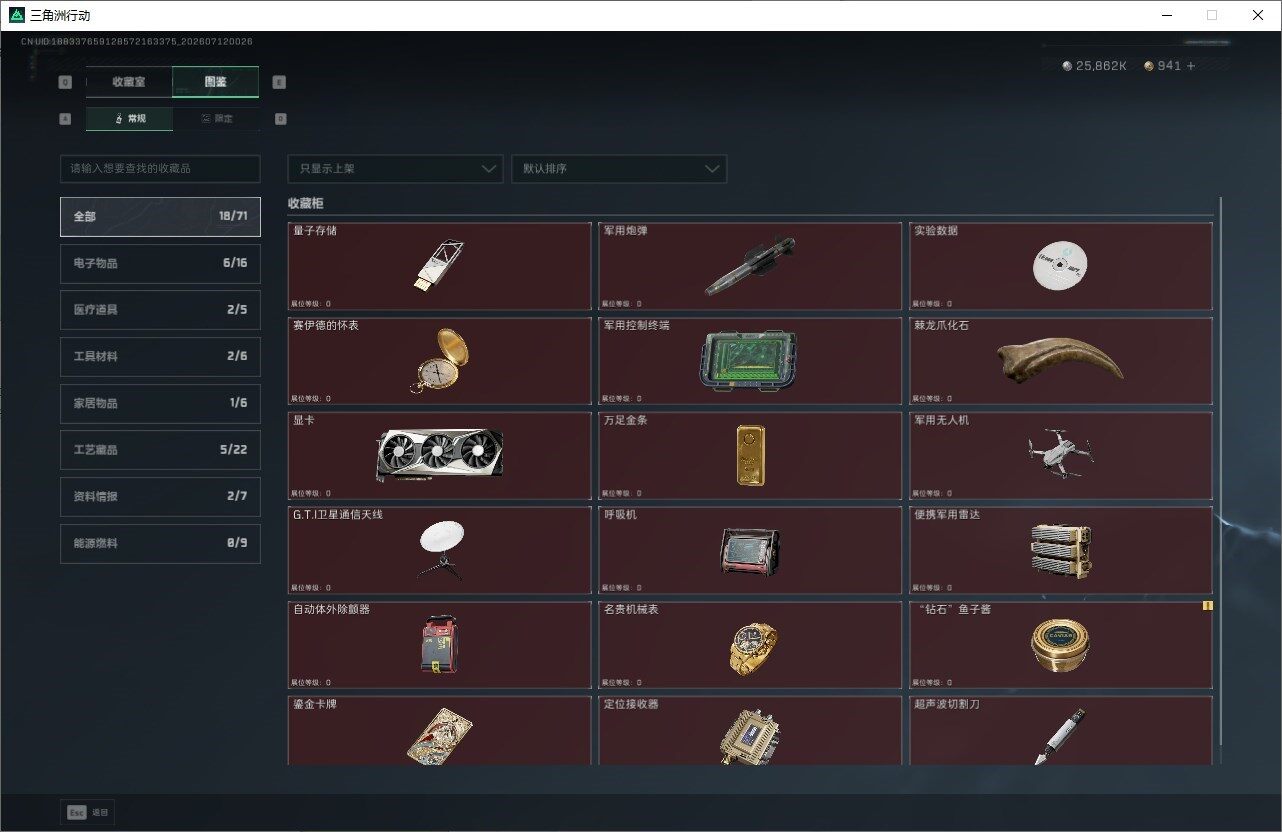Filter by 家居物品 category
The image size is (1282, 832).
[x=160, y=403]
